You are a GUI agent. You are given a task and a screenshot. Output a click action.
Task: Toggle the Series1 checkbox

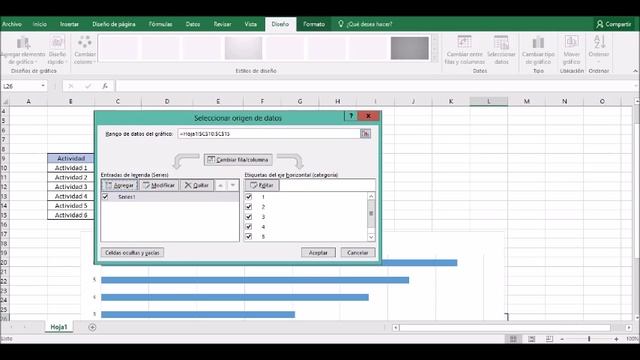coord(105,197)
